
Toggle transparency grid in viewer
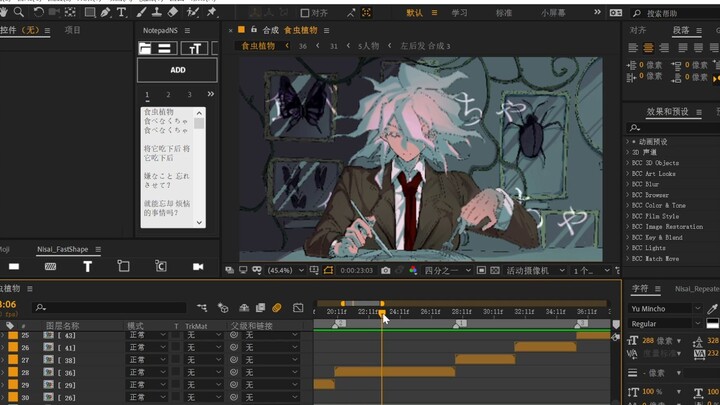point(495,270)
